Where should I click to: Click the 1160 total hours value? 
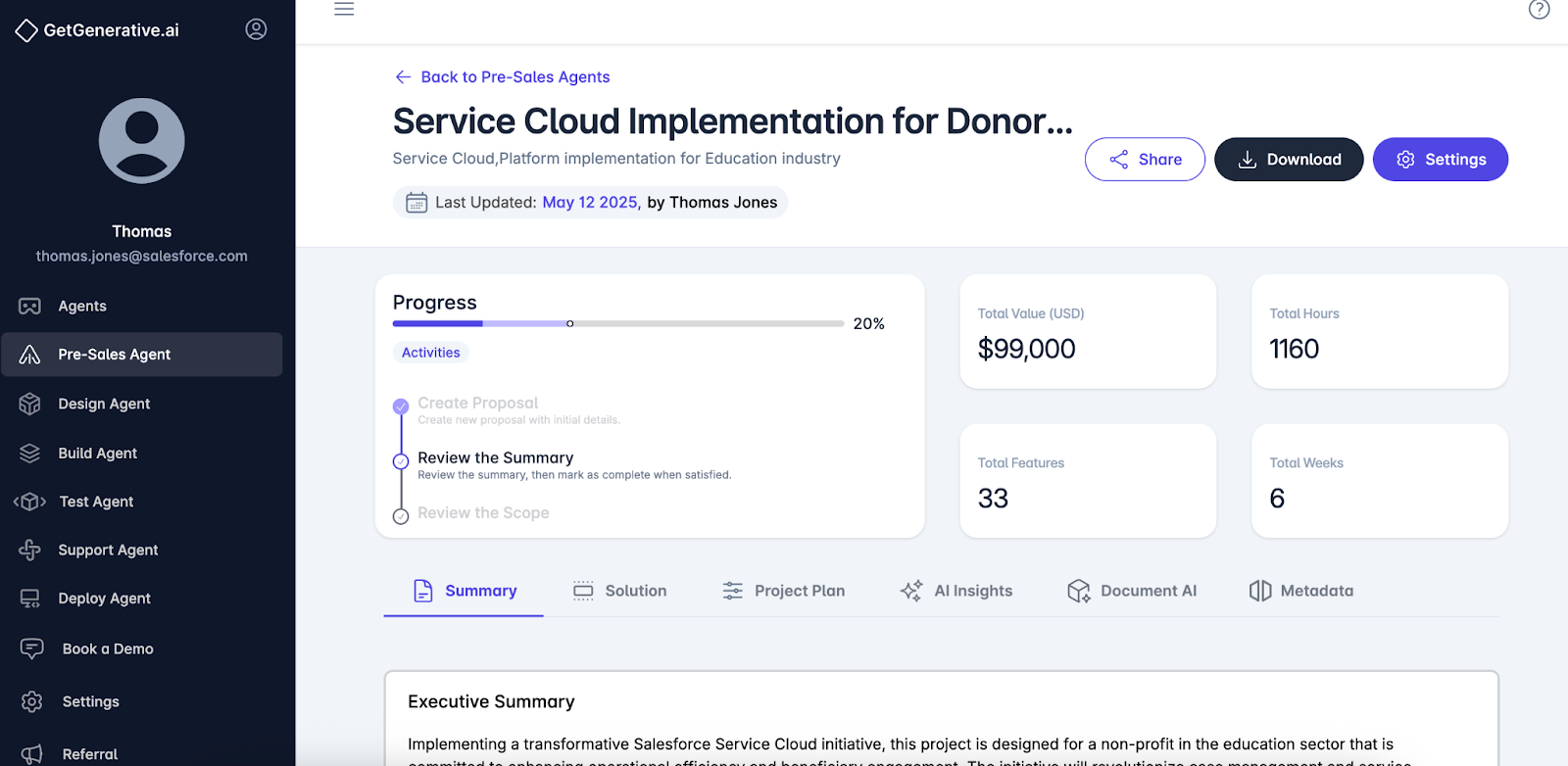(x=1295, y=349)
